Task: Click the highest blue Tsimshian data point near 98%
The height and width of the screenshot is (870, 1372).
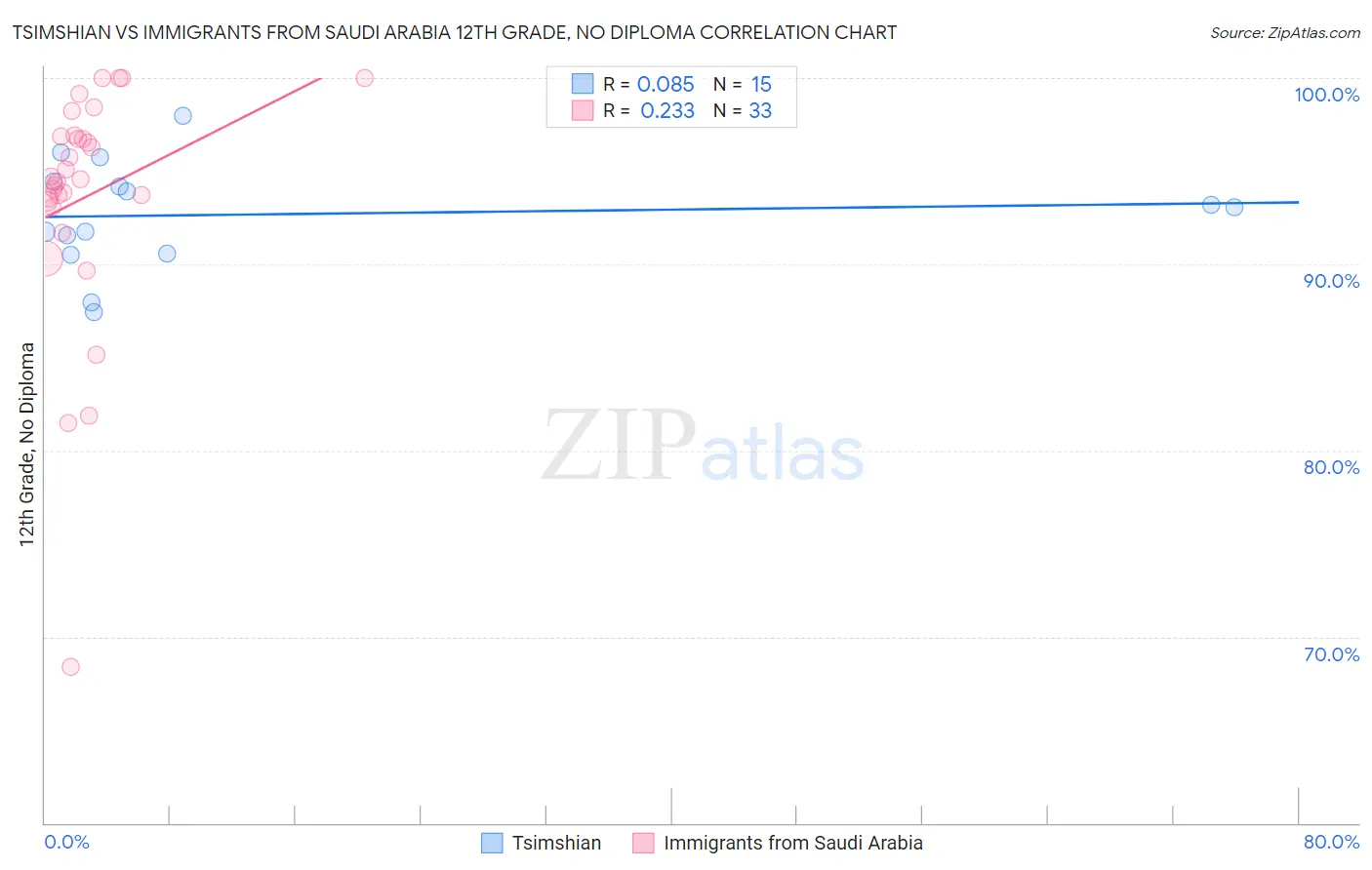Action: click(x=182, y=116)
